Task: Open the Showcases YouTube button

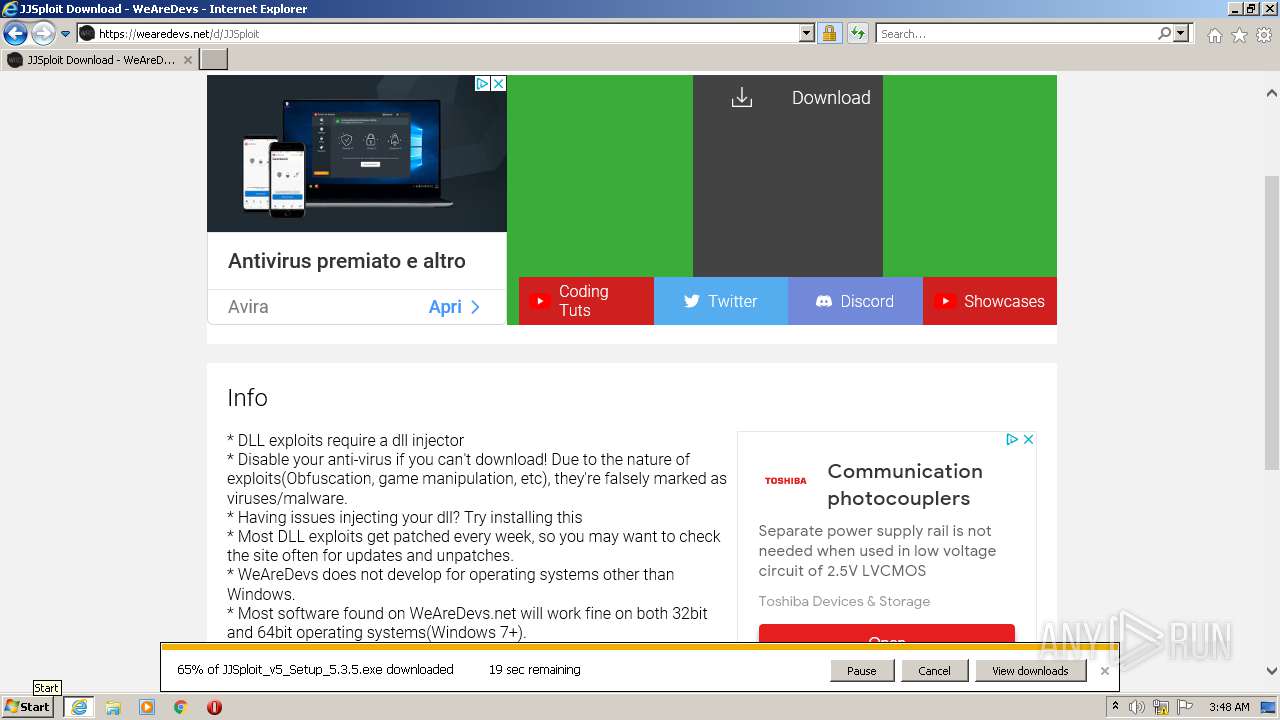Action: pos(990,301)
